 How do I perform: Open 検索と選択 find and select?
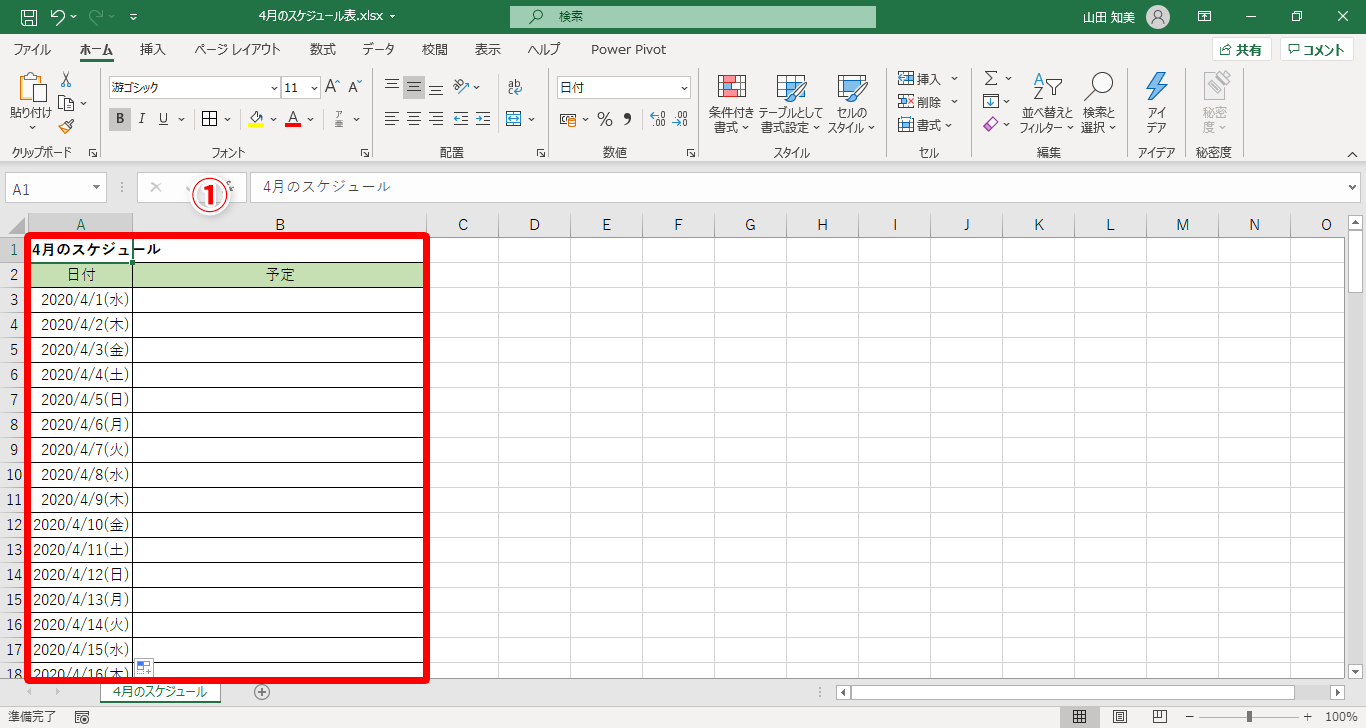[x=1098, y=104]
